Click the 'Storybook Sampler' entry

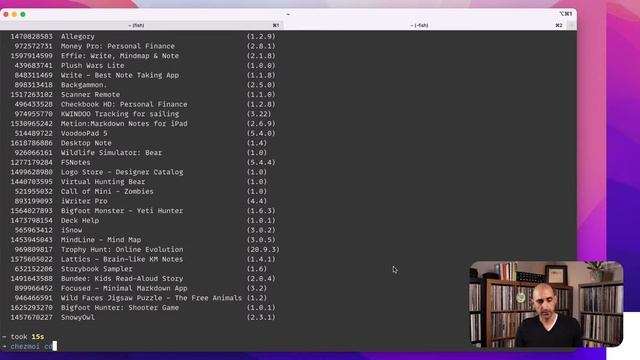97,269
